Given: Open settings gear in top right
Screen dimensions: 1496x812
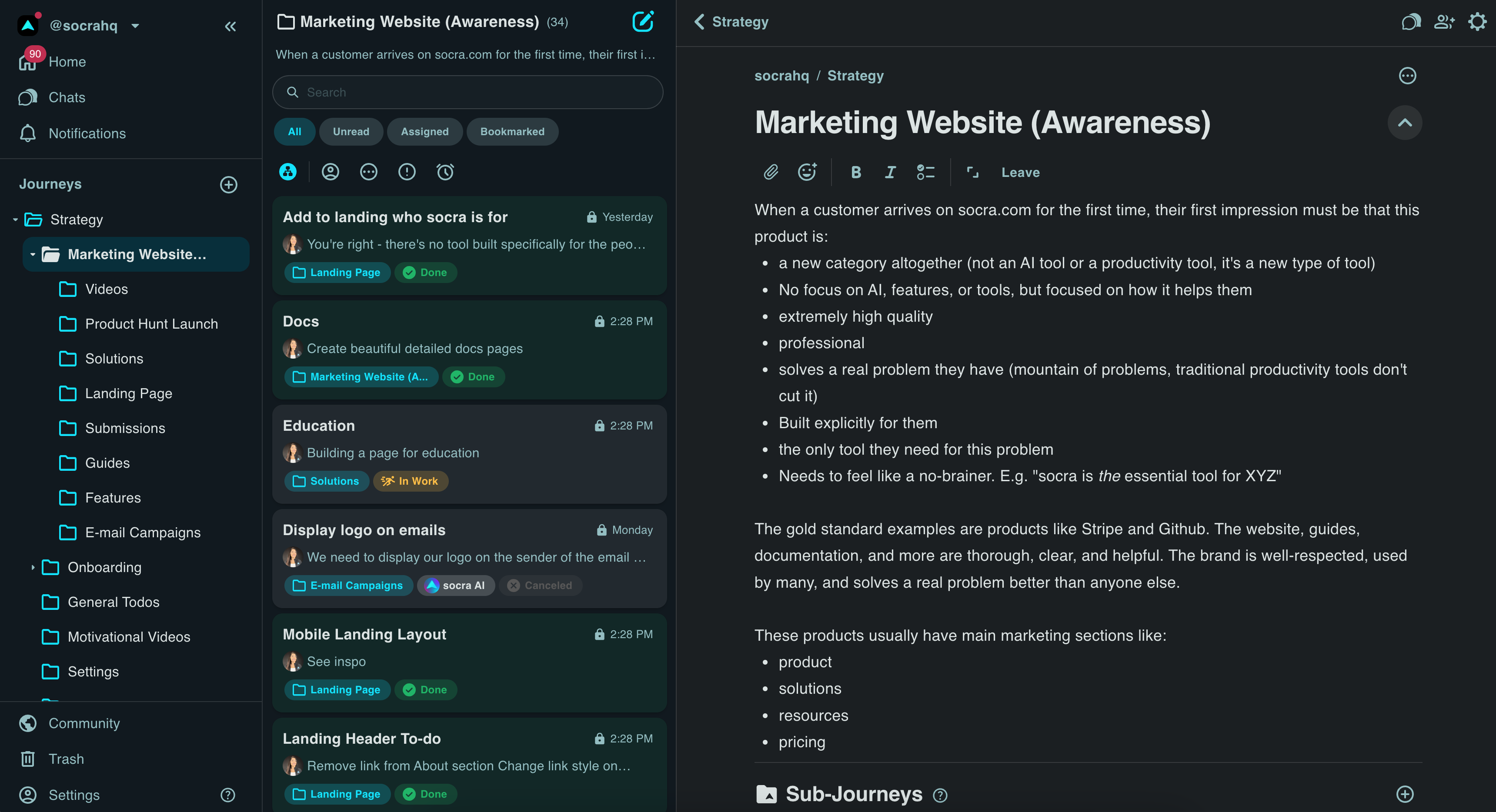Looking at the screenshot, I should [x=1477, y=22].
